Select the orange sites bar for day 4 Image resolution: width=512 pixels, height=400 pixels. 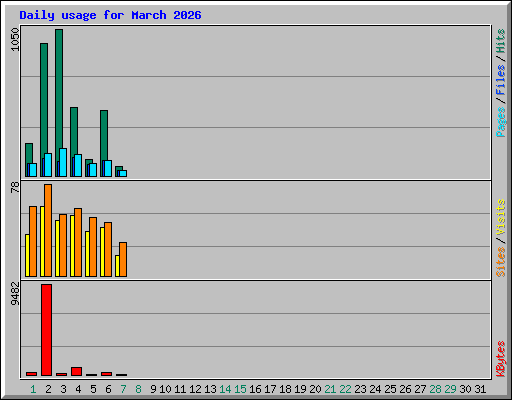(x=78, y=242)
